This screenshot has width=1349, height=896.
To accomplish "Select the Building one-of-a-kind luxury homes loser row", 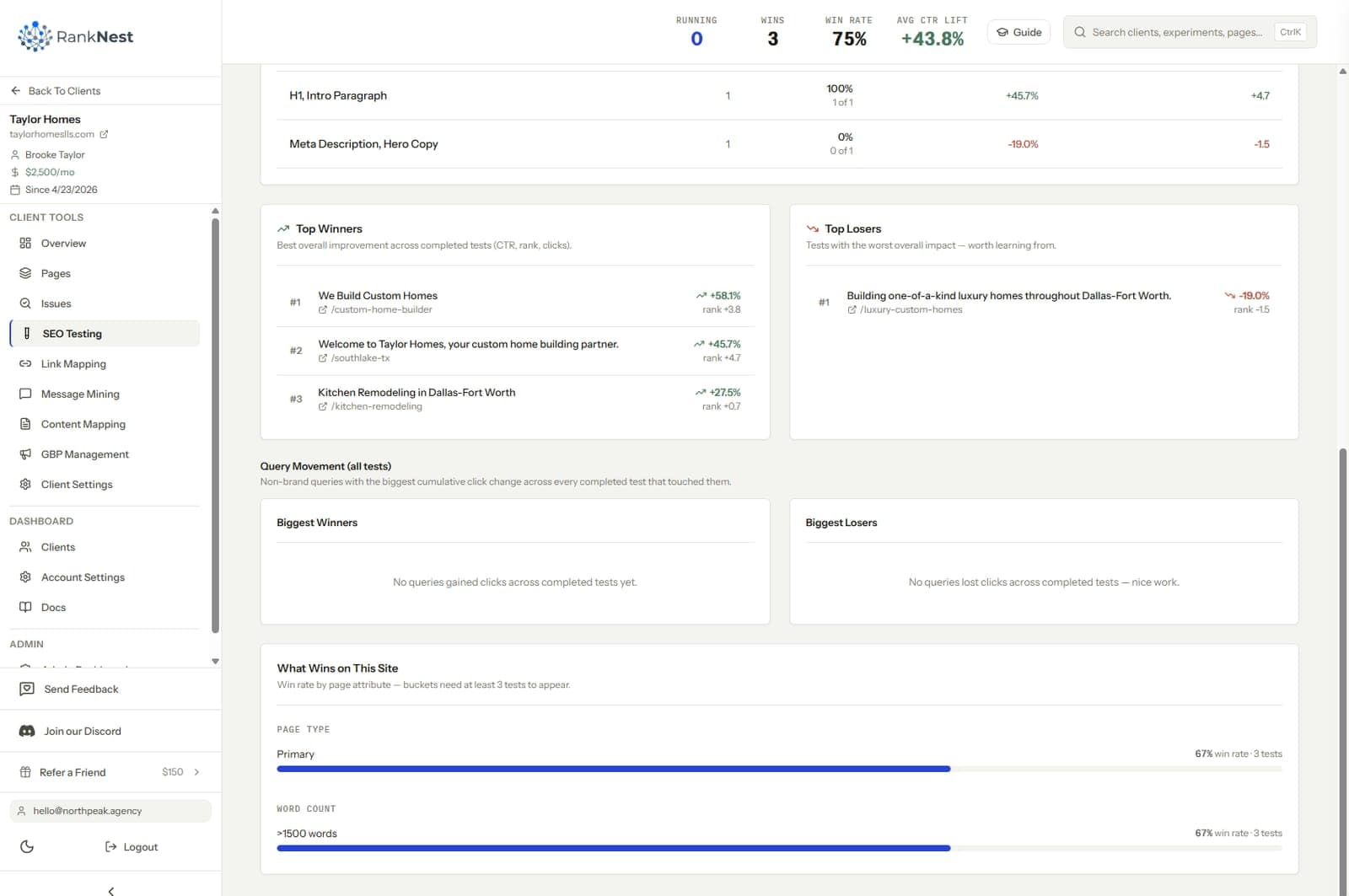I will (1044, 303).
